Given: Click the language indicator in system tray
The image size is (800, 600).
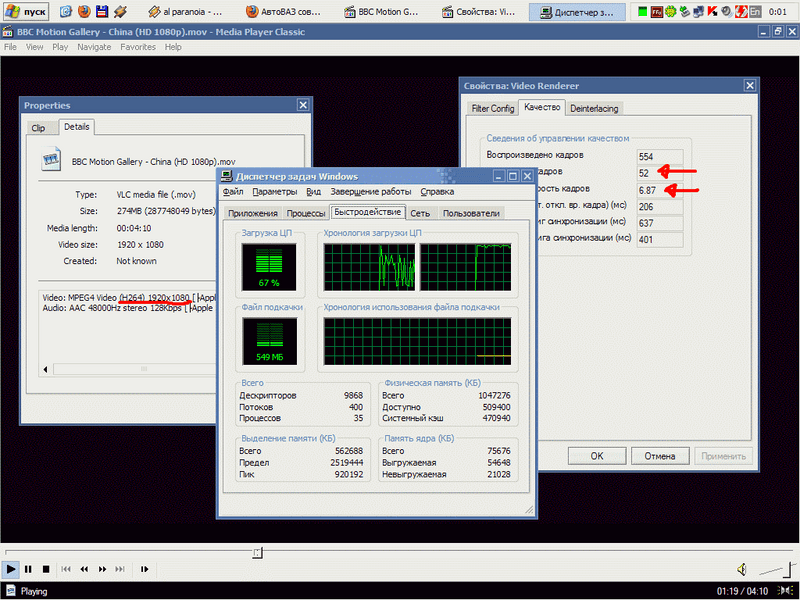Looking at the screenshot, I should tap(757, 12).
